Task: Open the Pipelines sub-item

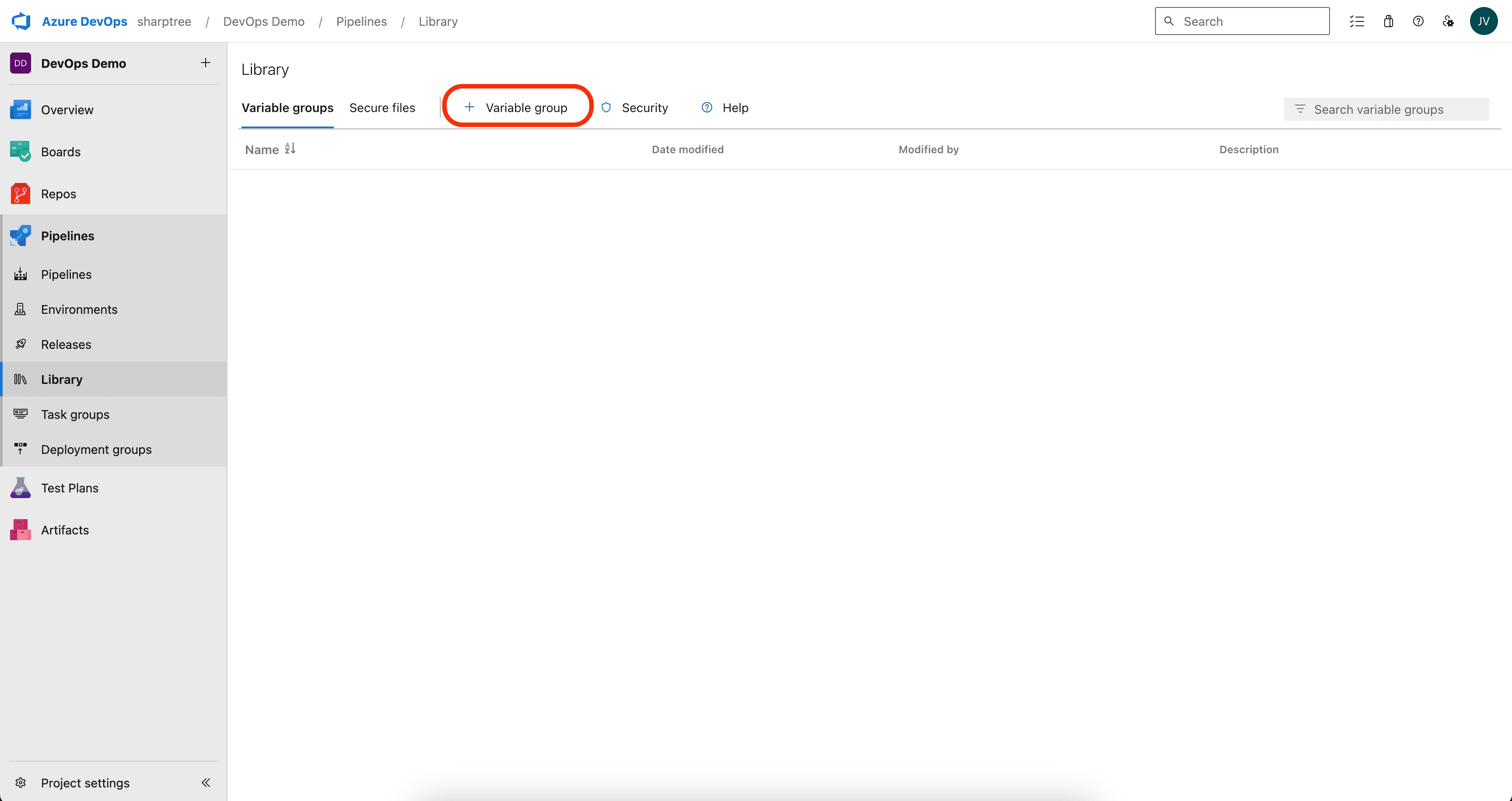Action: click(113, 274)
